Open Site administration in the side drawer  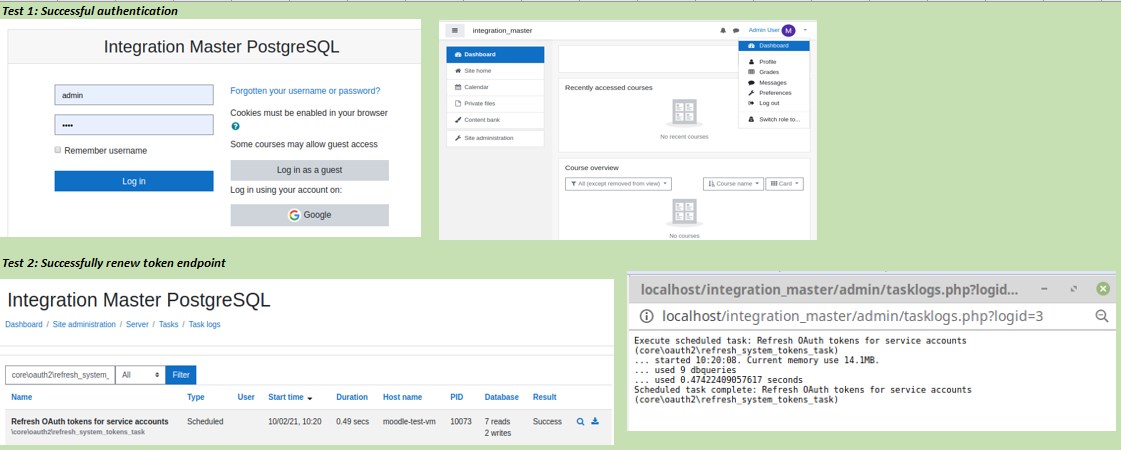tap(495, 138)
